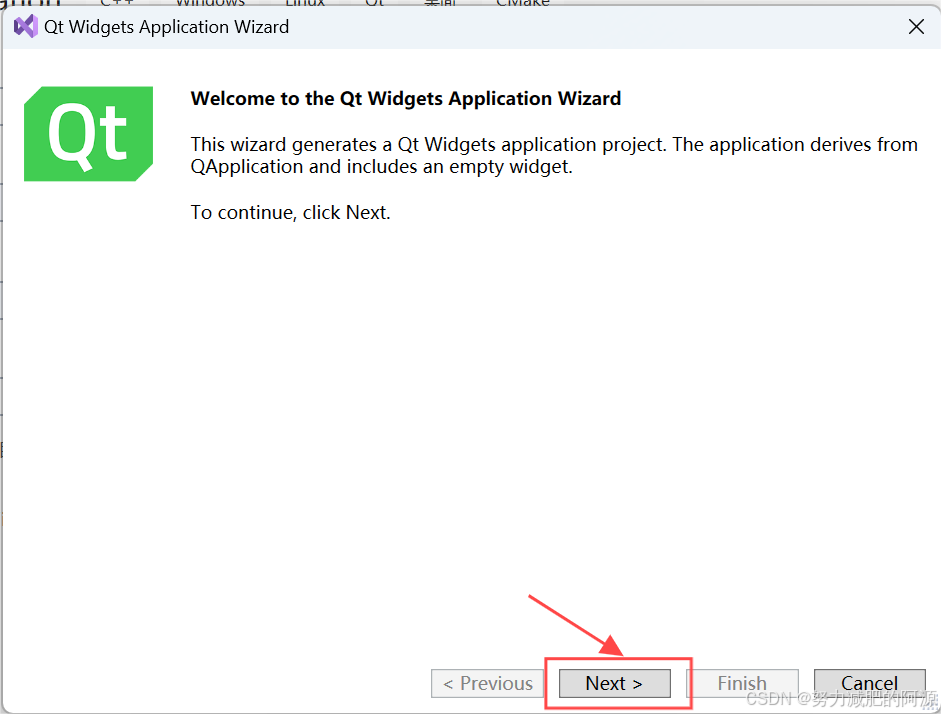Click the green Qt logo image
The image size is (941, 714).
(88, 134)
